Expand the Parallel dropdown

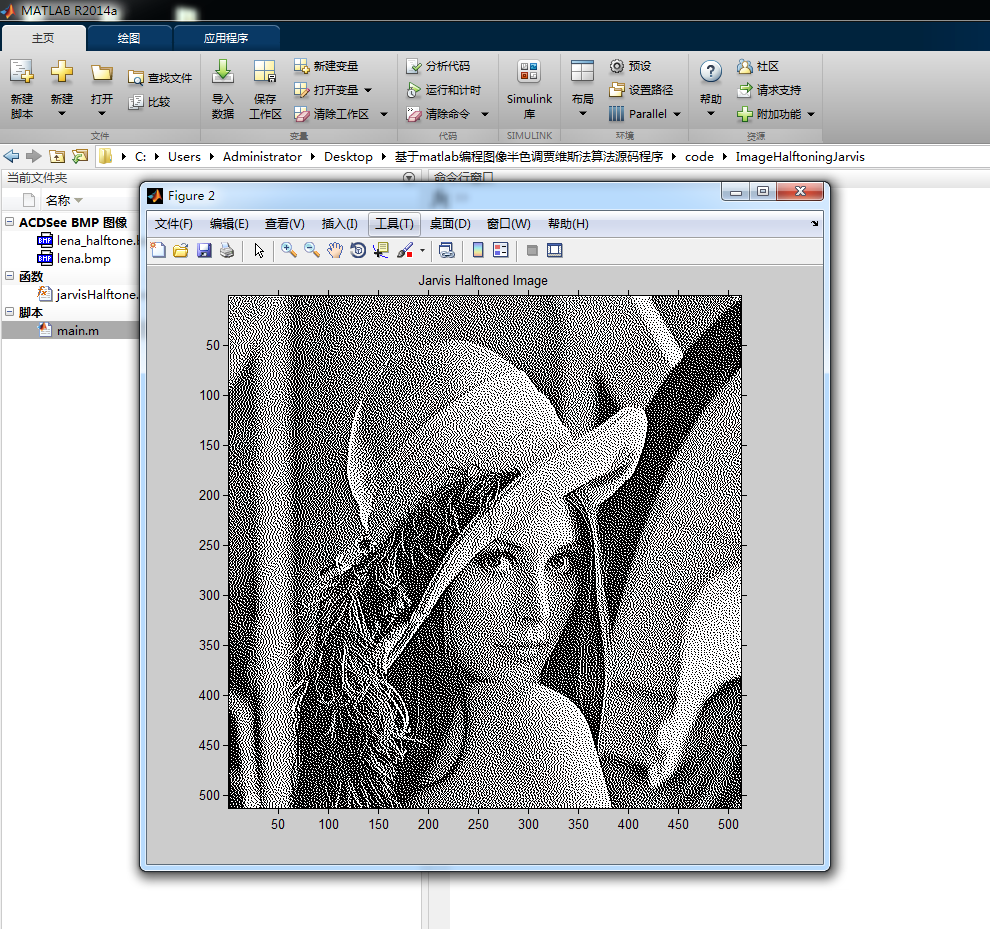tap(677, 114)
